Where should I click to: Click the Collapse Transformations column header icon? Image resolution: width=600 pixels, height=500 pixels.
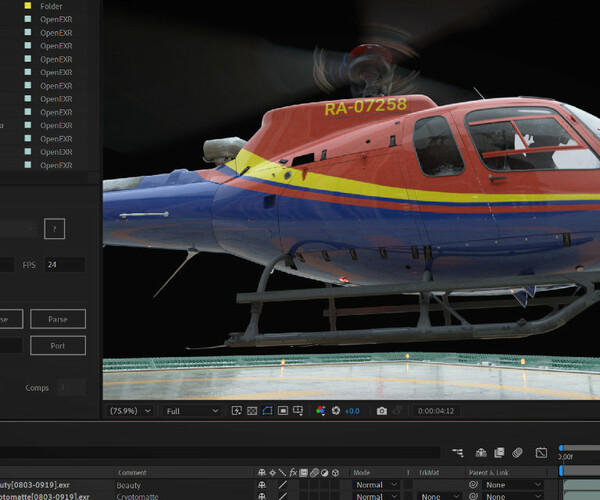272,473
